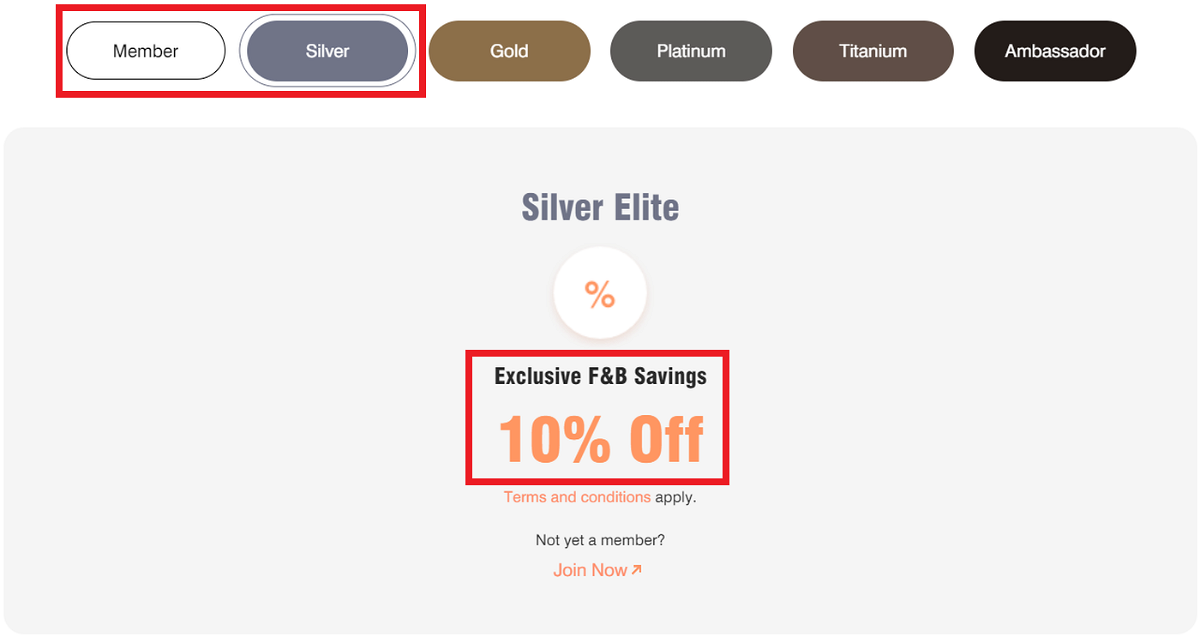Click the orange percent icon badge

pos(600,294)
